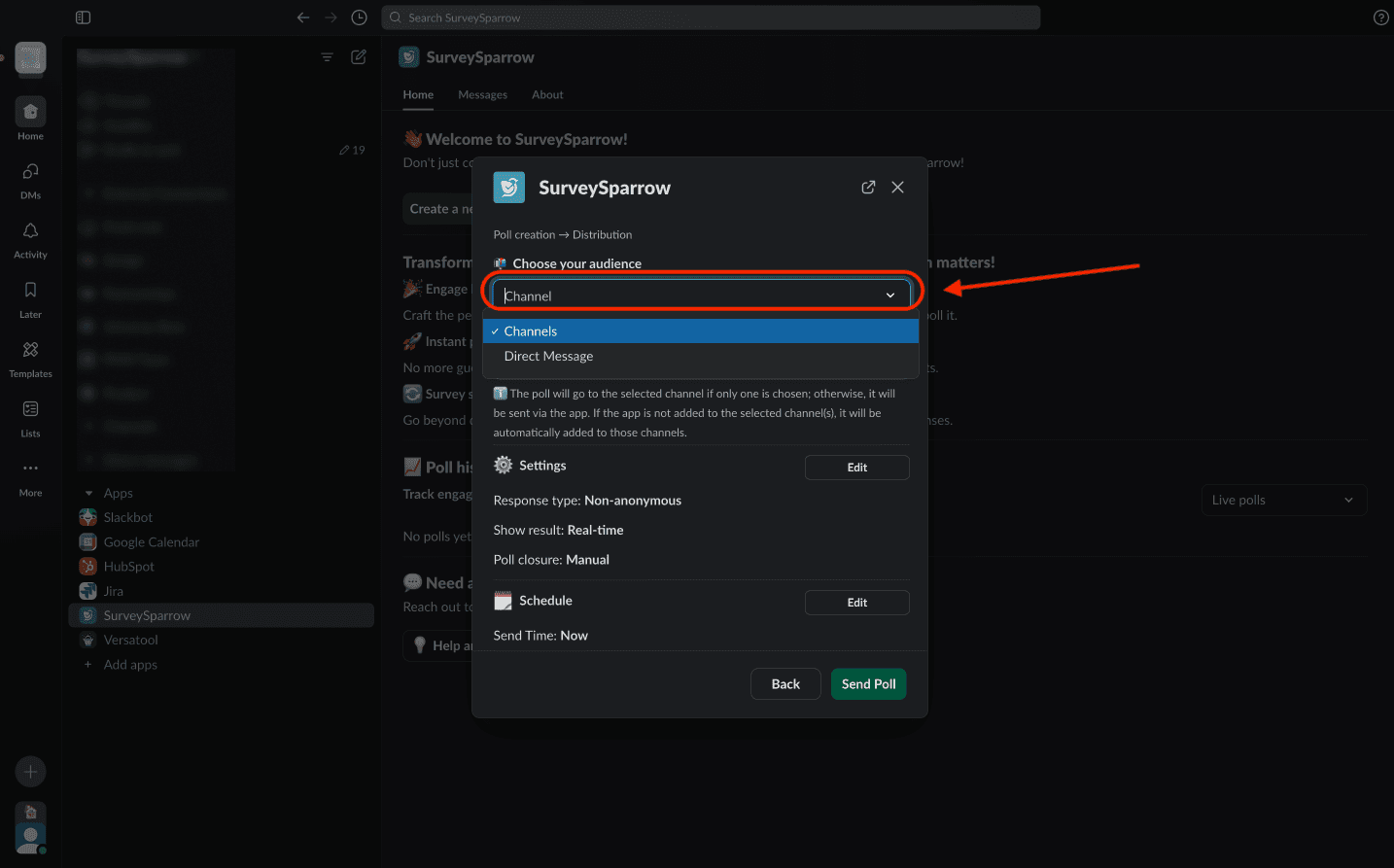This screenshot has height=868, width=1394.
Task: Toggle the sidebar panel icon
Action: (83, 17)
